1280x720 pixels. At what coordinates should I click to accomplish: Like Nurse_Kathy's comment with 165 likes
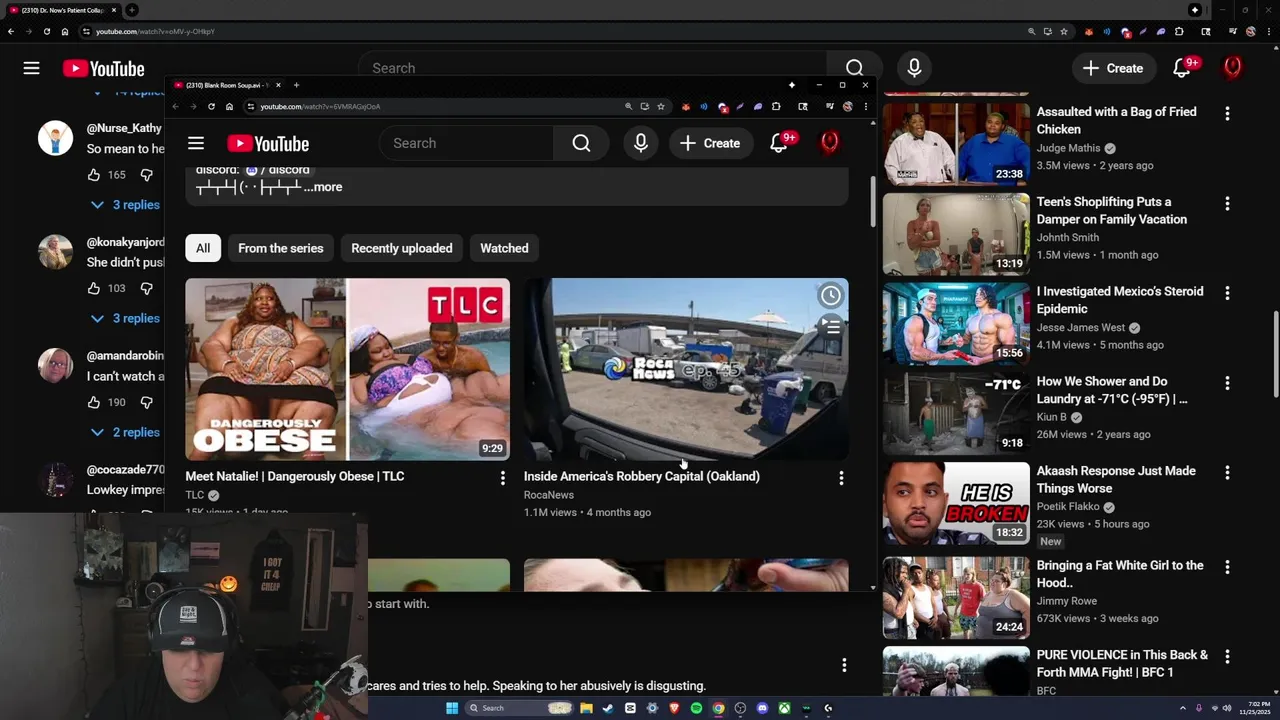click(x=94, y=174)
